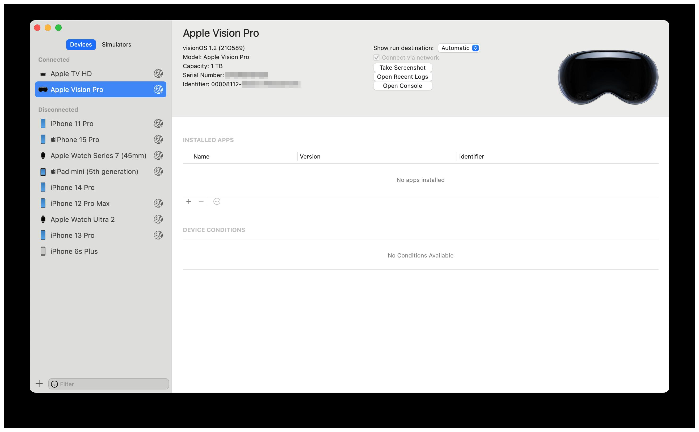Viewport: 699px width, 432px height.
Task: Click network globe icon beside iPhone 15 Pro
Action: pyautogui.click(x=158, y=140)
